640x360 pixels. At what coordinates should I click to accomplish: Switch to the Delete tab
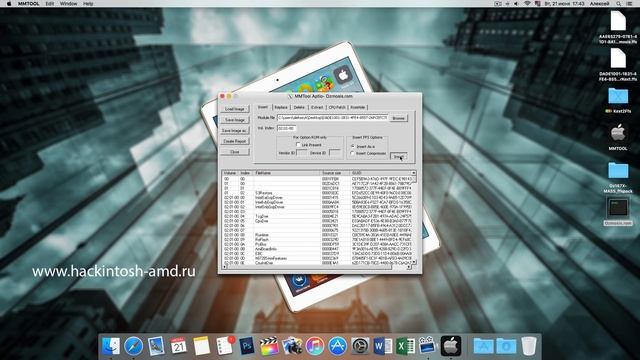click(299, 107)
